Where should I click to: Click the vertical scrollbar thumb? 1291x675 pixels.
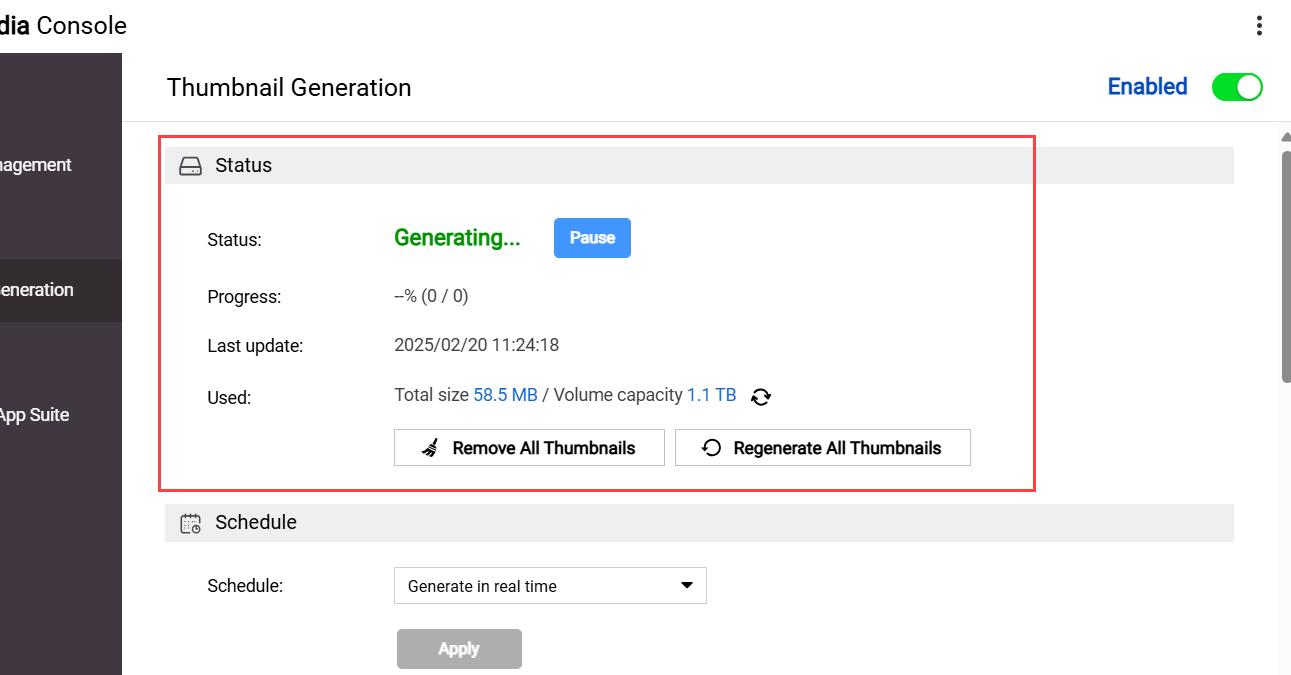[1285, 265]
